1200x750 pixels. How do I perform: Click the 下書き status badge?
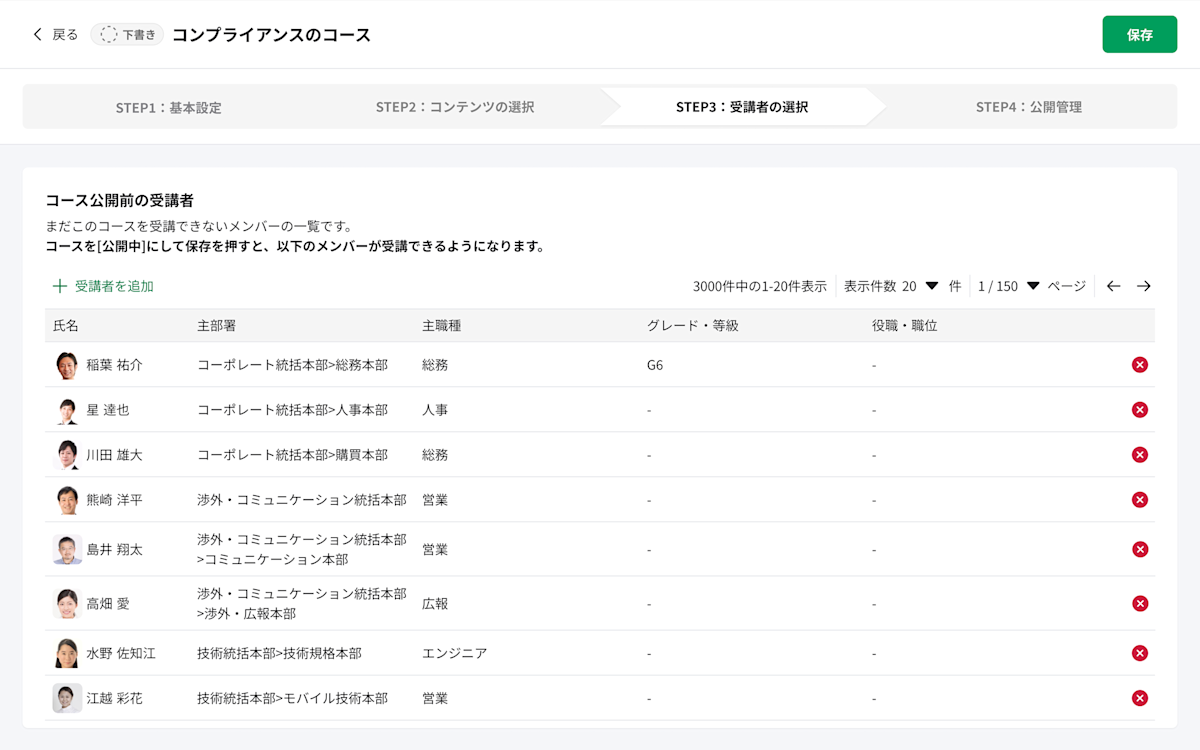[x=126, y=33]
